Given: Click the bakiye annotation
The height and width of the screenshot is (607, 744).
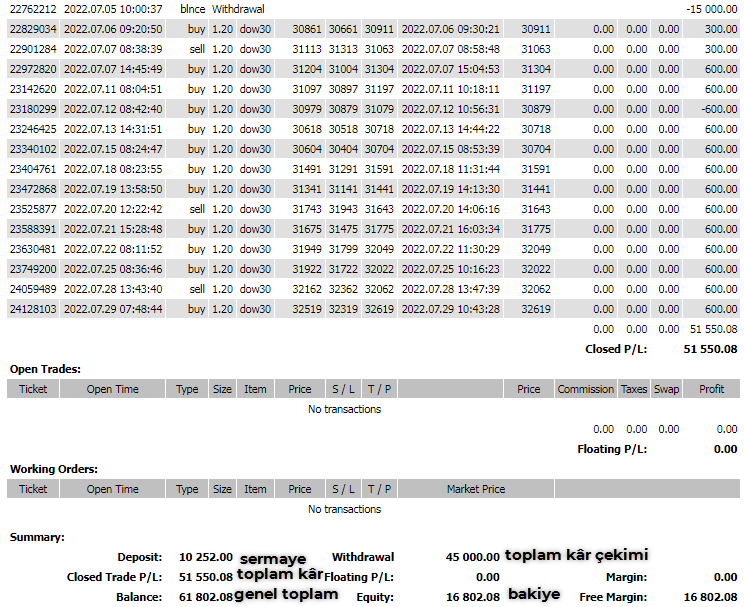Looking at the screenshot, I should pyautogui.click(x=534, y=594).
